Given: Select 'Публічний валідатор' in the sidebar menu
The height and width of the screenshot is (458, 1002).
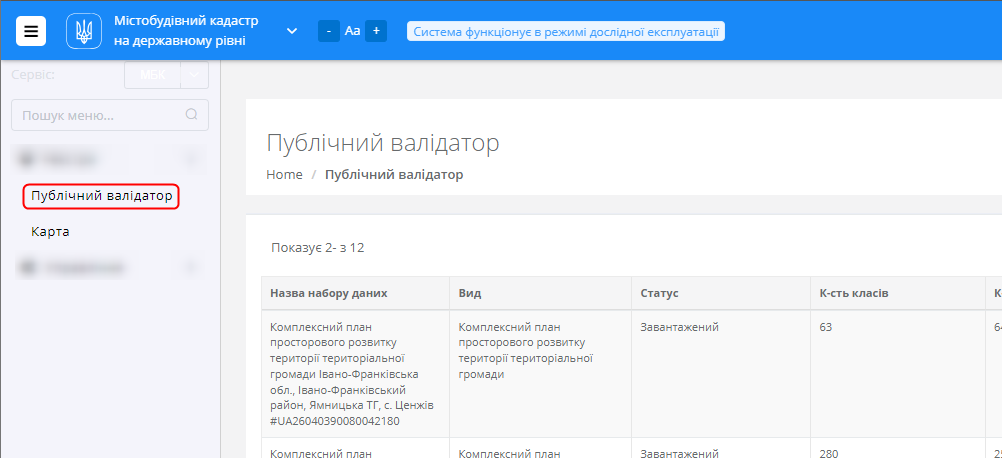Looking at the screenshot, I should tap(102, 196).
